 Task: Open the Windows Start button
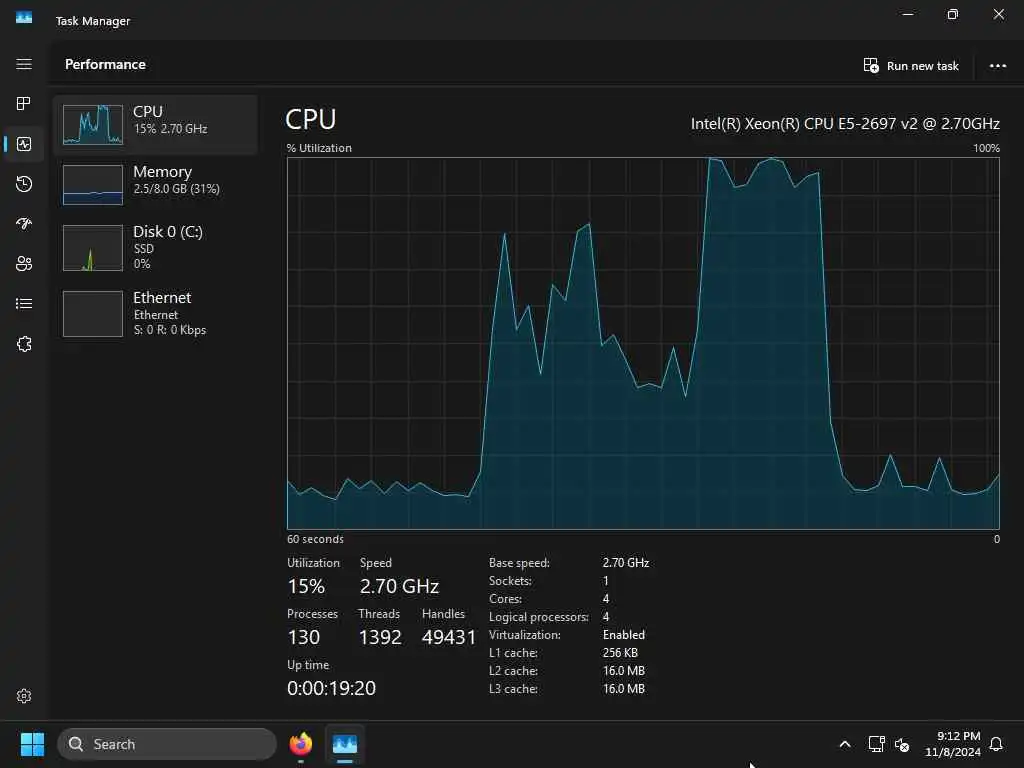click(32, 744)
